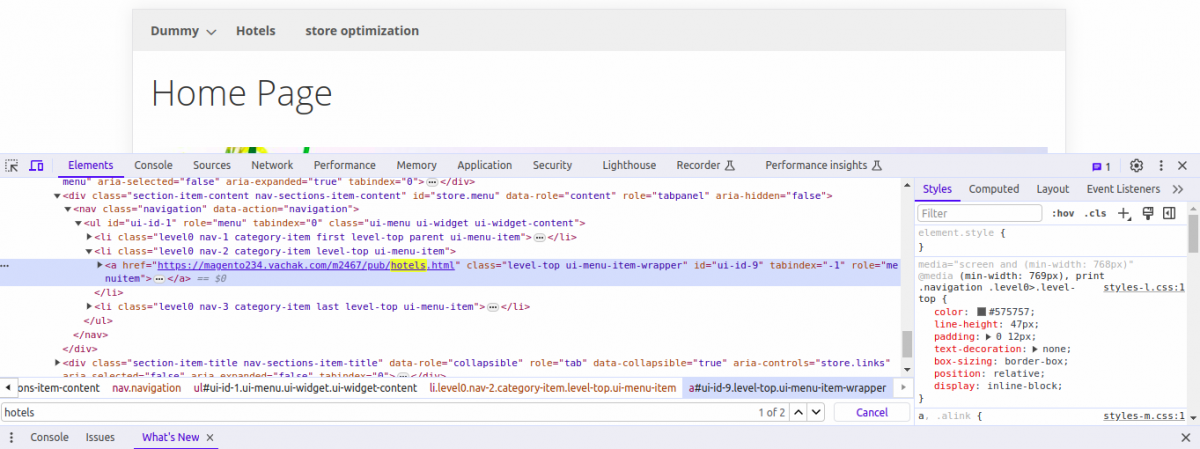Select the Styles sidebar tab
This screenshot has height=449, width=1200.
[937, 189]
